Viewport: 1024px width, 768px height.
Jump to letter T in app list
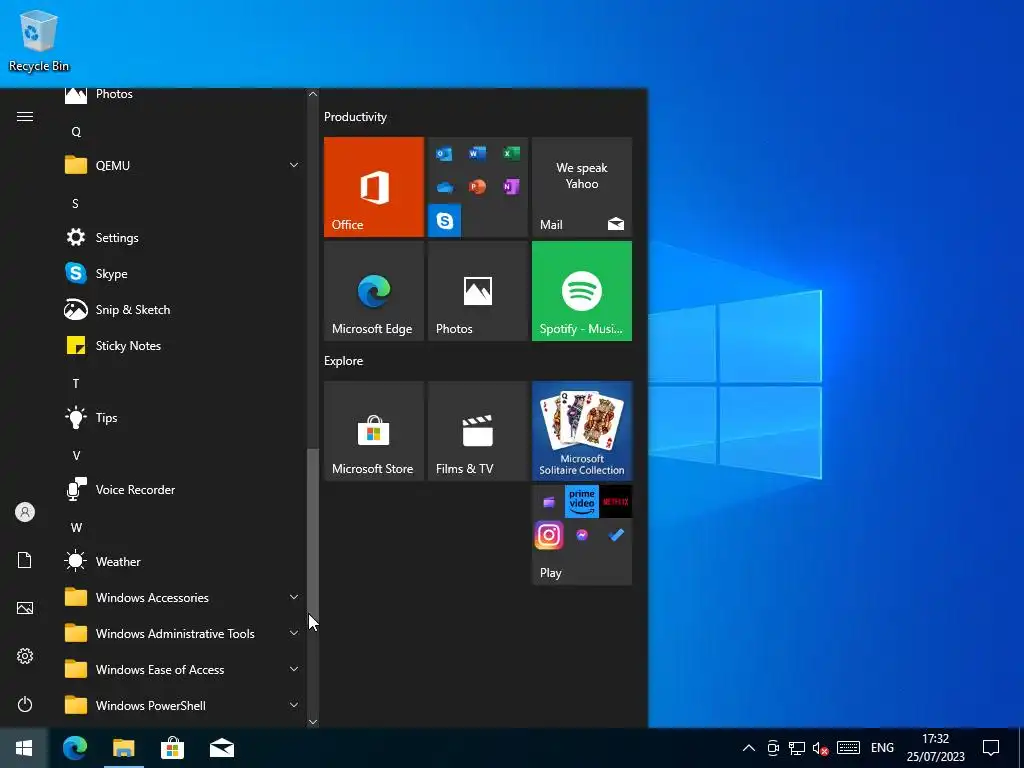point(76,383)
